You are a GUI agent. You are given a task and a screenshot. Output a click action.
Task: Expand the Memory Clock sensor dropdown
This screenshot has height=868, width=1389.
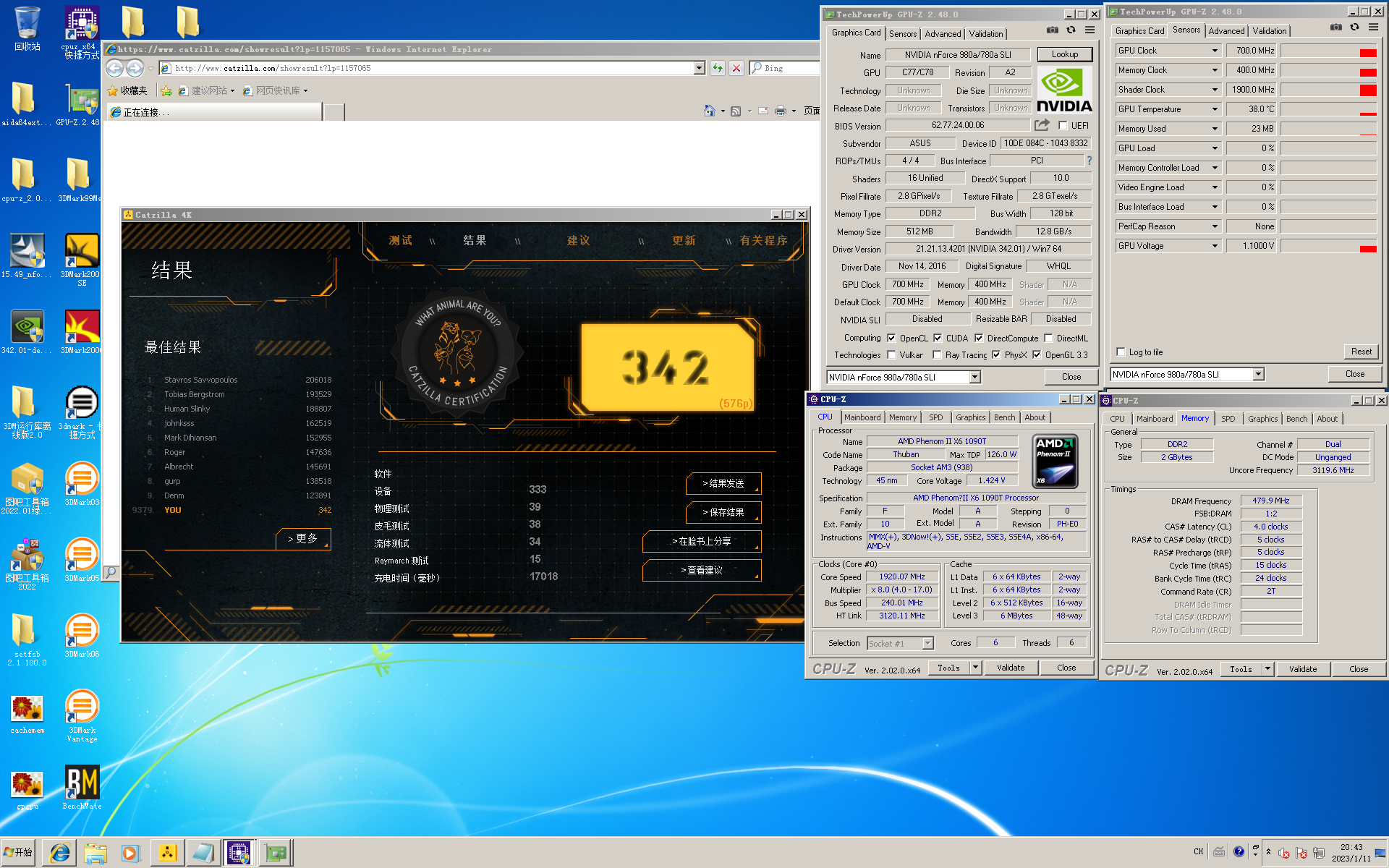1215,70
